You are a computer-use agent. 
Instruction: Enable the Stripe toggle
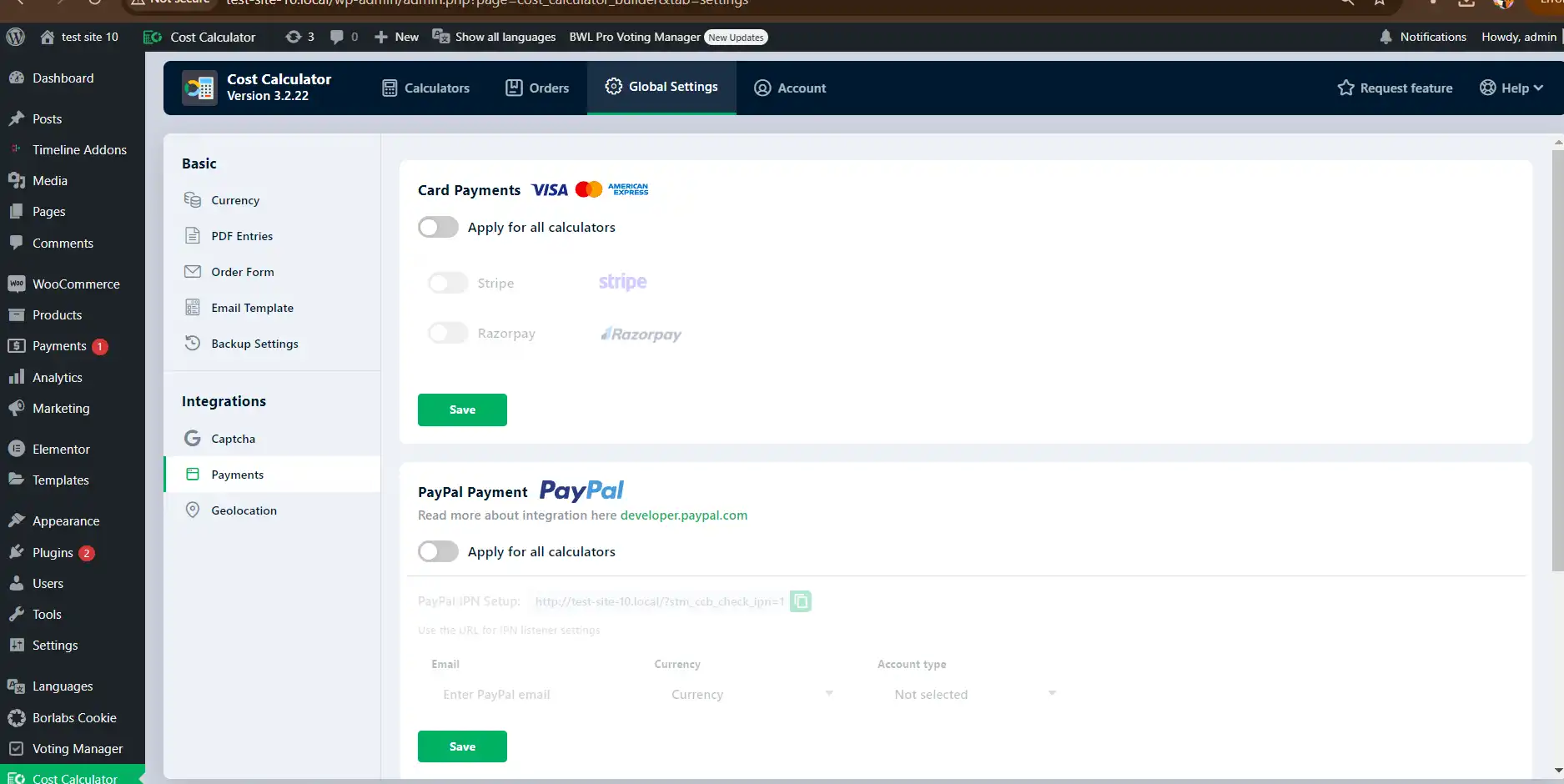[x=448, y=283]
